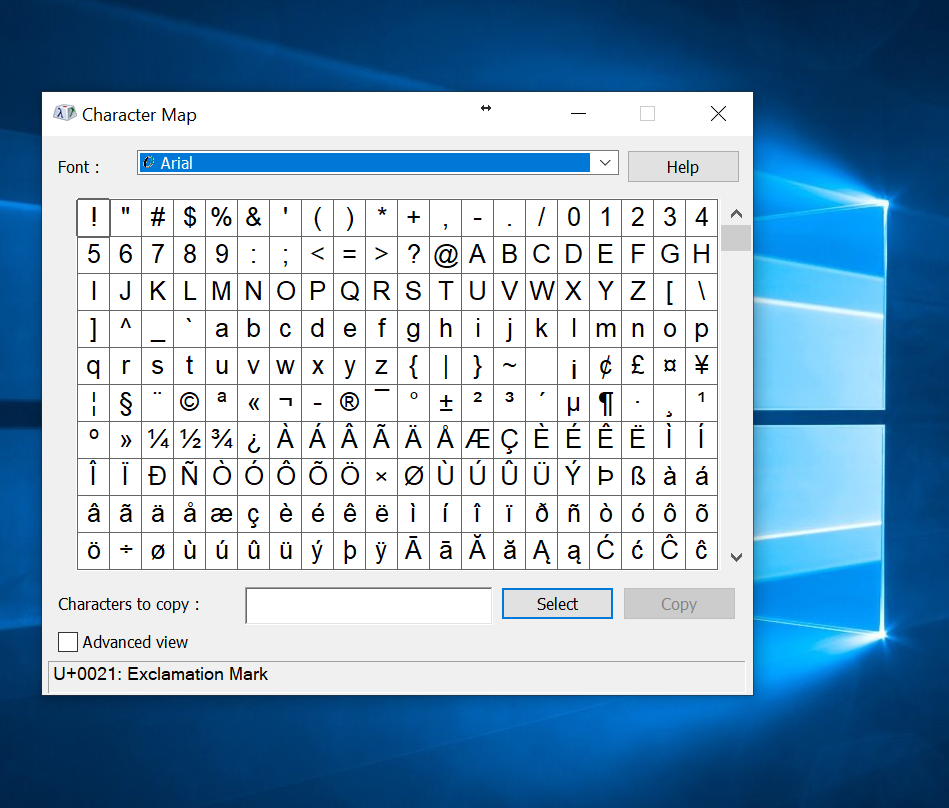Minimize the Character Map window
949x808 pixels.
click(579, 113)
